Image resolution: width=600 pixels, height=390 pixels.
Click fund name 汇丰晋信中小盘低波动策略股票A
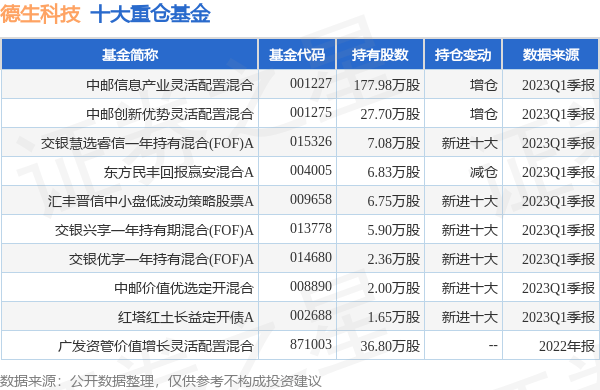click(151, 201)
